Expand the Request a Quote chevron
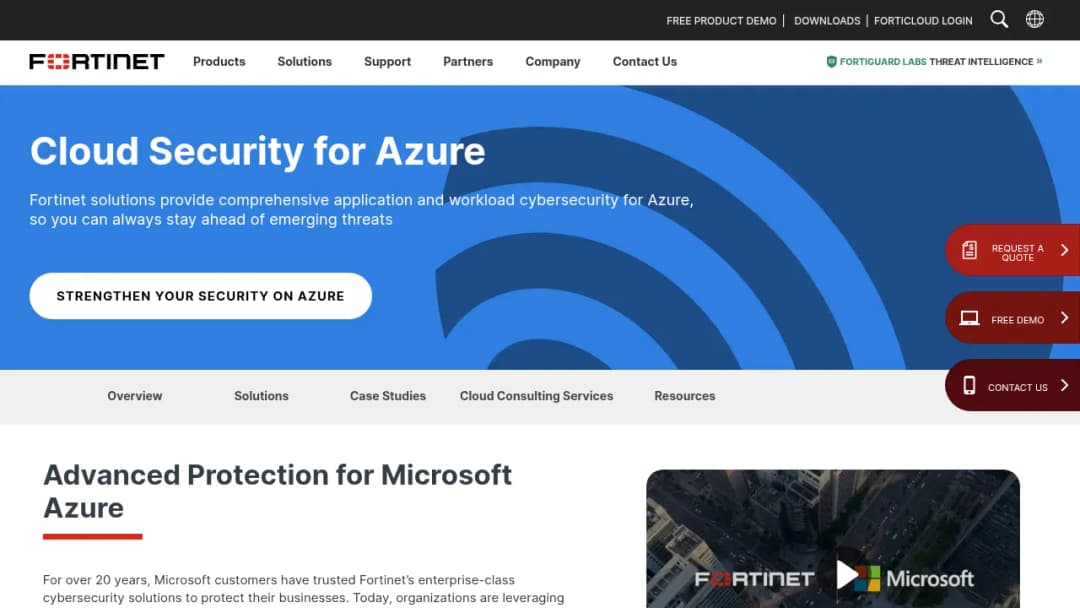 (1064, 250)
